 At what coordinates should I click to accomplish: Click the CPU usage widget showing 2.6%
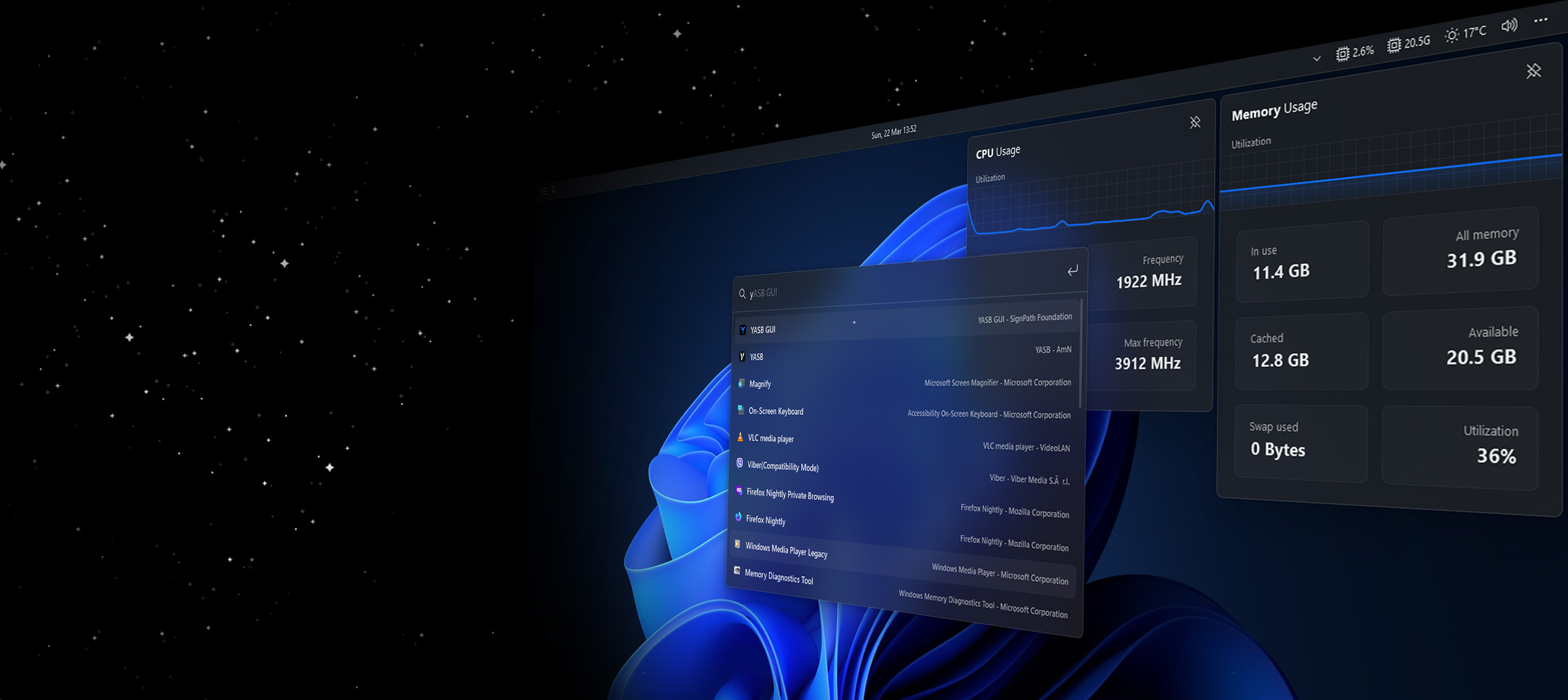click(1355, 52)
